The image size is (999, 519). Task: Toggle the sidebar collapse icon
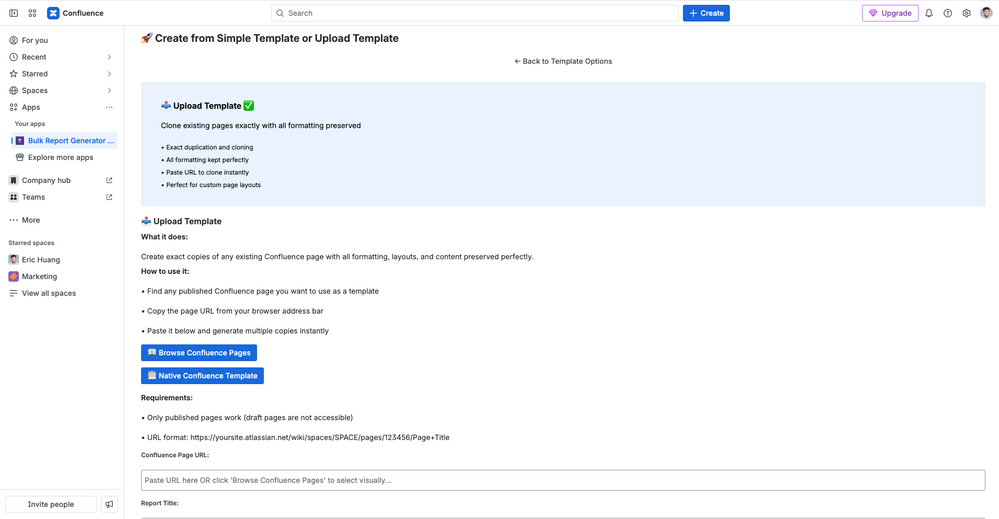coord(14,13)
